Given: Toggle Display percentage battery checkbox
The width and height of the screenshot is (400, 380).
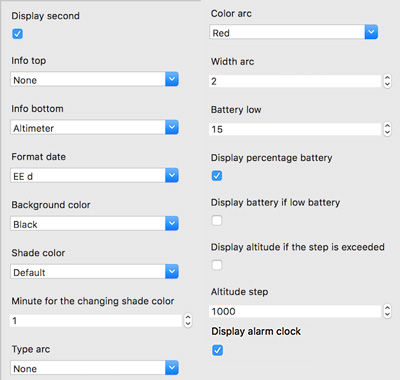Looking at the screenshot, I should pyautogui.click(x=217, y=176).
